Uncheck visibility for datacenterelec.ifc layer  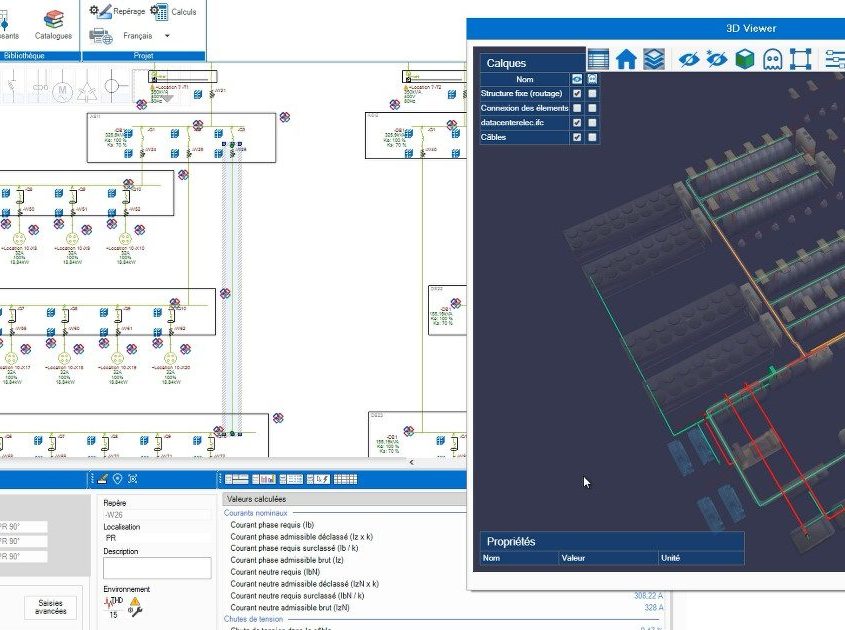[x=577, y=122]
